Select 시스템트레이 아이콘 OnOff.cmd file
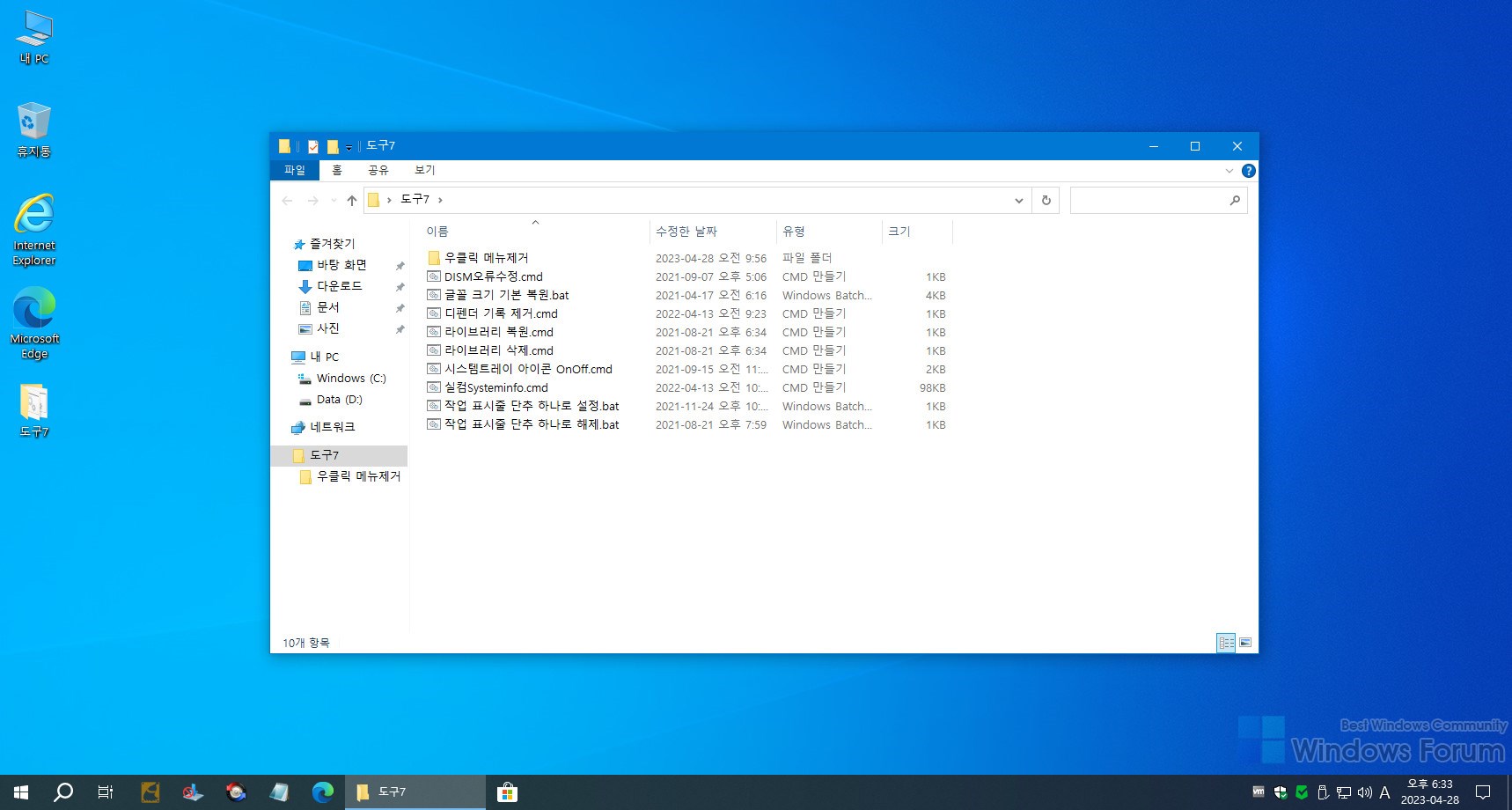This screenshot has width=1512, height=810. click(520, 369)
